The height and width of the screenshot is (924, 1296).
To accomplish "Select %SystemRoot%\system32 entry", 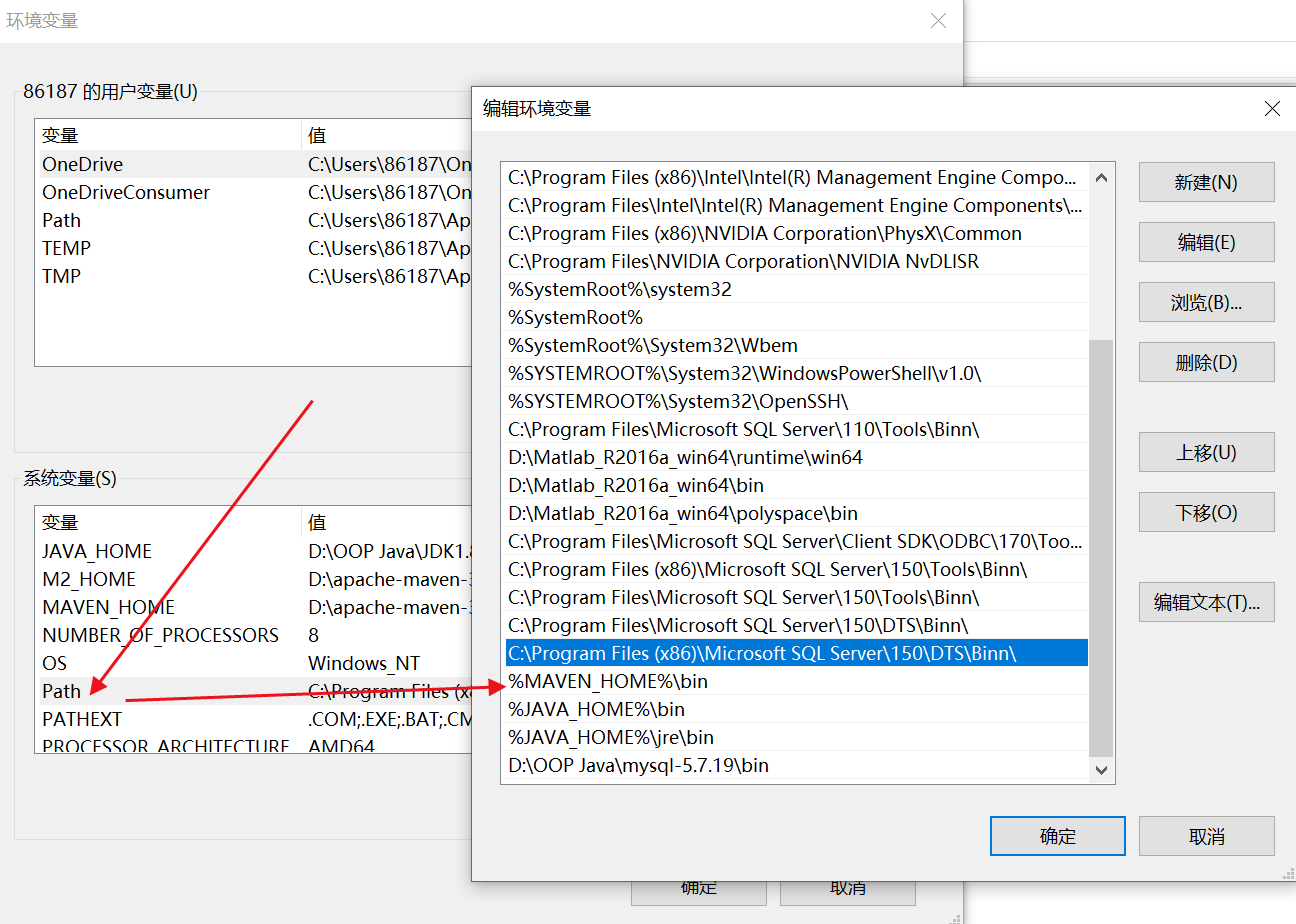I will [x=796, y=289].
